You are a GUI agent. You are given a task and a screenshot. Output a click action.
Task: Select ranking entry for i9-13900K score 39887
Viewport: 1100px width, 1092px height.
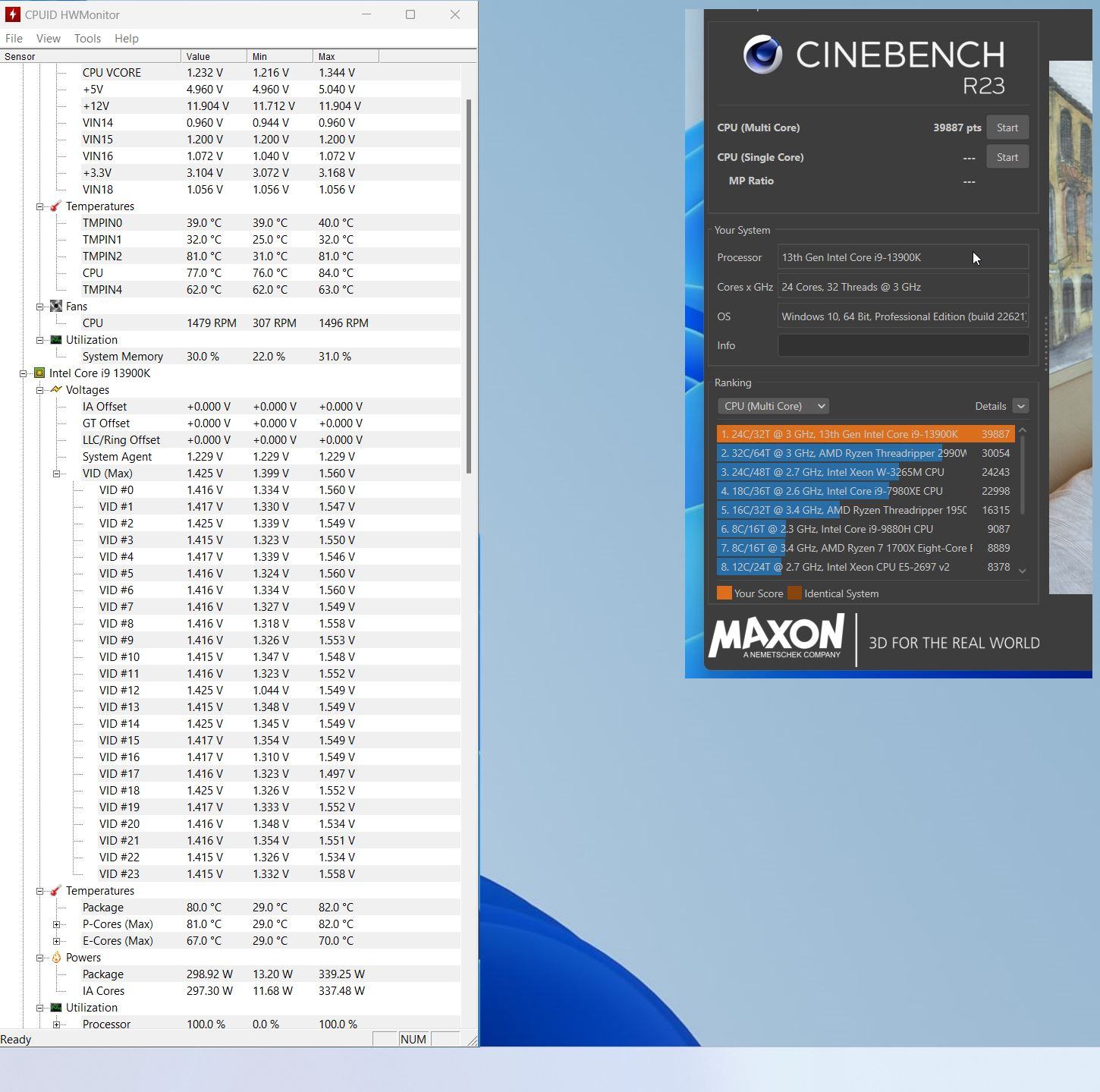pyautogui.click(x=866, y=434)
